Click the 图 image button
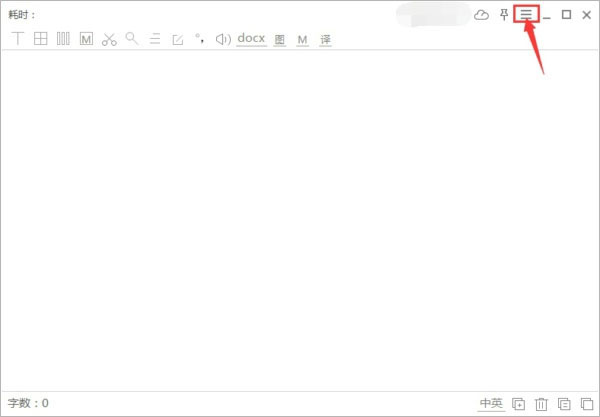600x417 pixels. pos(280,39)
